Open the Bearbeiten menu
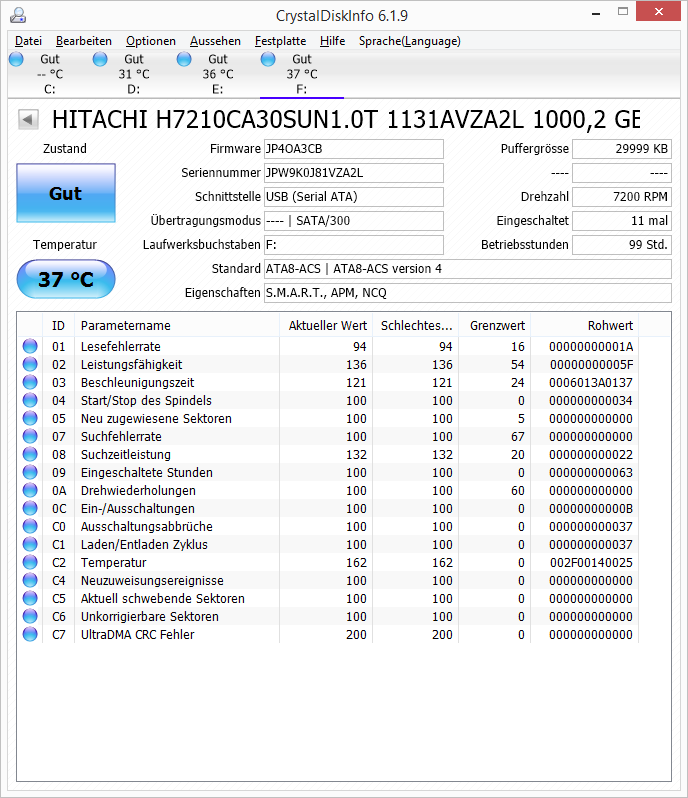The image size is (688, 798). (x=84, y=41)
